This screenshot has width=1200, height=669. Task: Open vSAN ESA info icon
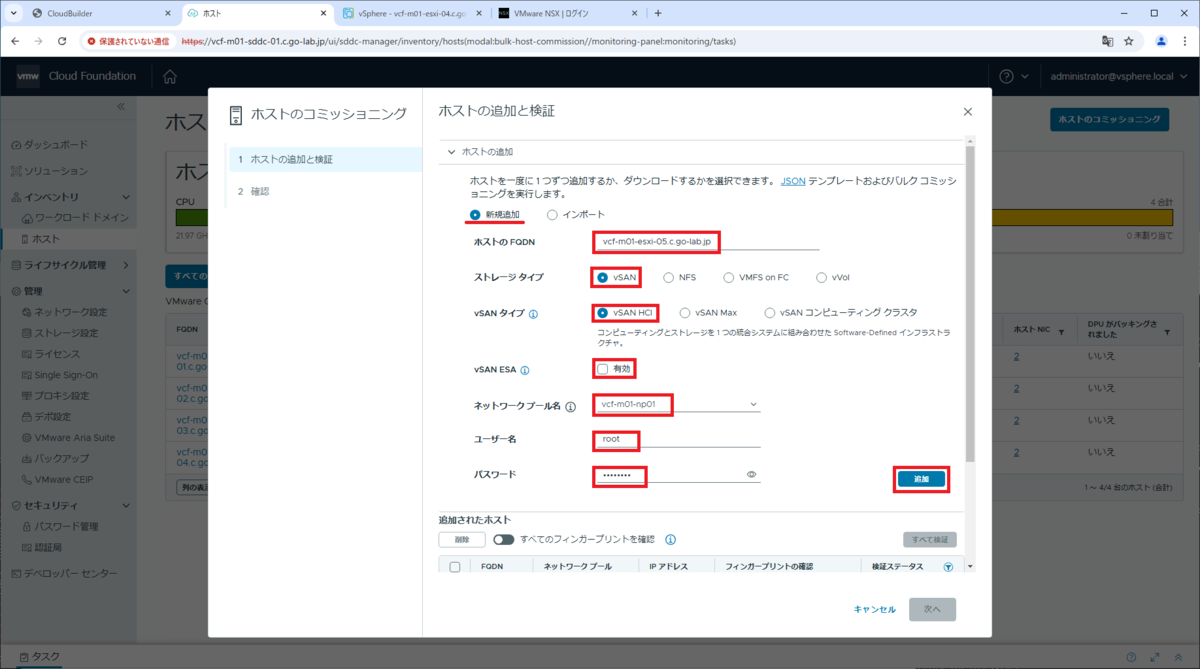[525, 370]
